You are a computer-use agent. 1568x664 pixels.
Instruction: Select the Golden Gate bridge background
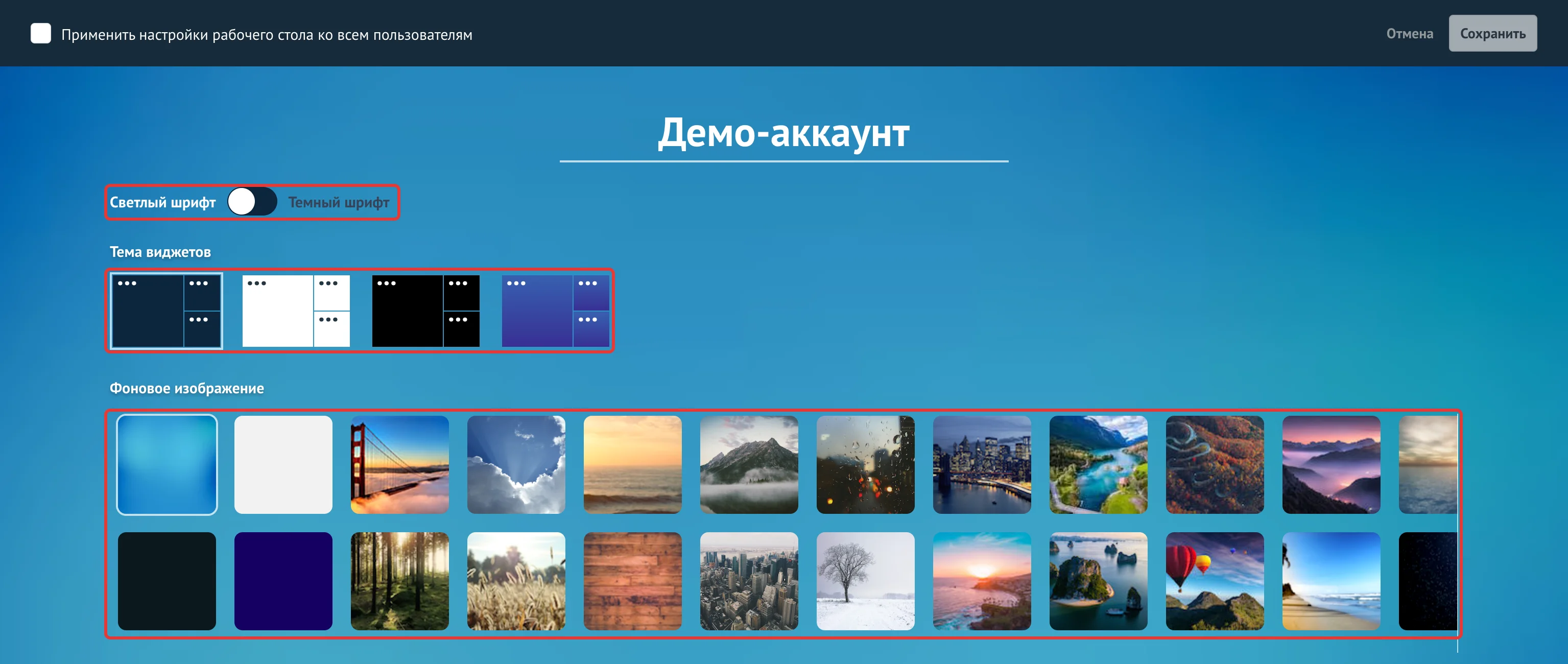pyautogui.click(x=399, y=464)
